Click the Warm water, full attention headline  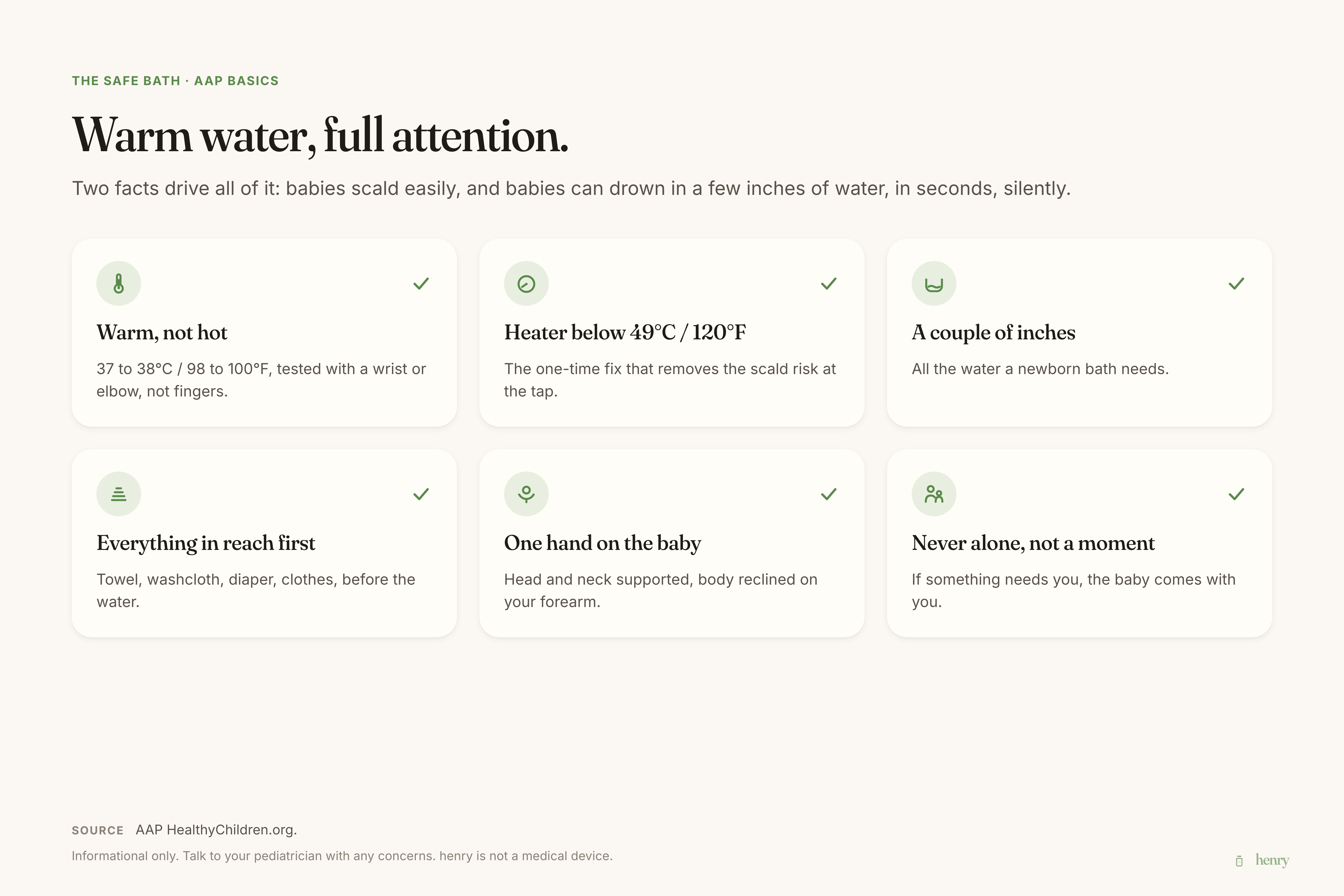[x=320, y=136]
